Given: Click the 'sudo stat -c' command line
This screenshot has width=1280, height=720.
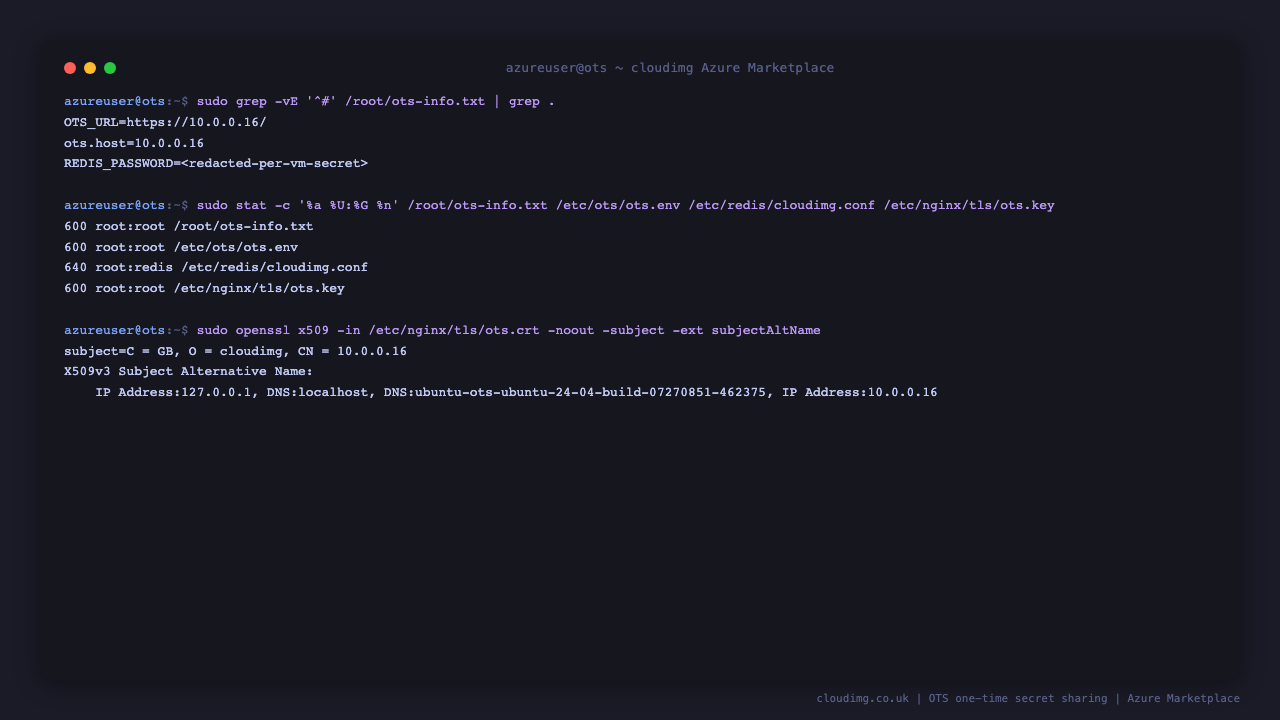Looking at the screenshot, I should [559, 205].
